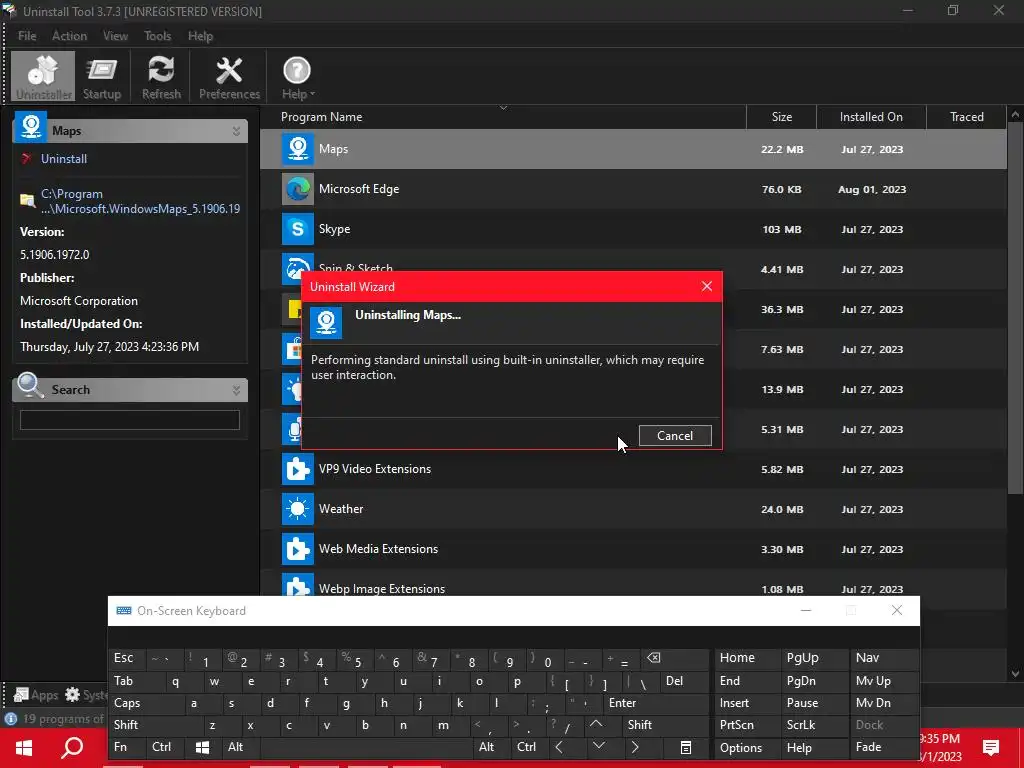Open the Tools menu
Image resolution: width=1024 pixels, height=768 pixels.
[x=157, y=36]
